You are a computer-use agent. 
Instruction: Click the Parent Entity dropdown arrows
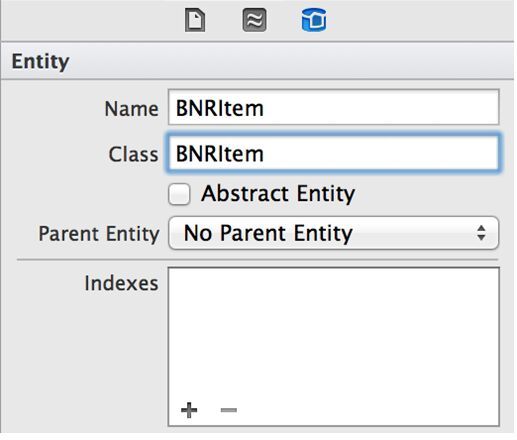[x=481, y=233]
